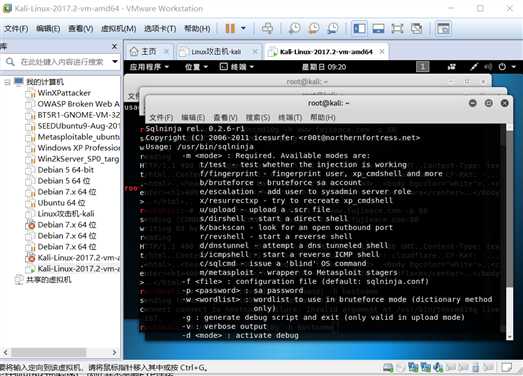Toggle the thumbnail bar view icon
Screen dimensions: 523x376
(378, 28)
